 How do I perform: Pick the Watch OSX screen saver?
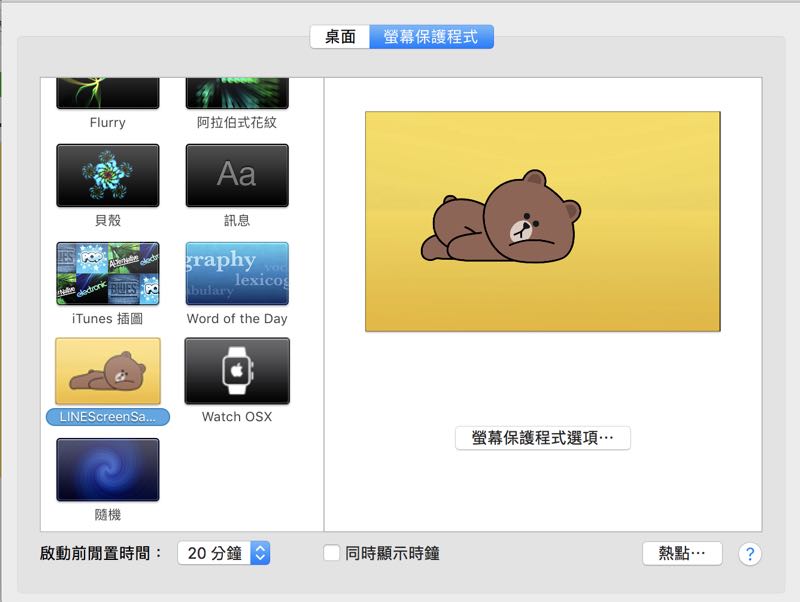(237, 371)
